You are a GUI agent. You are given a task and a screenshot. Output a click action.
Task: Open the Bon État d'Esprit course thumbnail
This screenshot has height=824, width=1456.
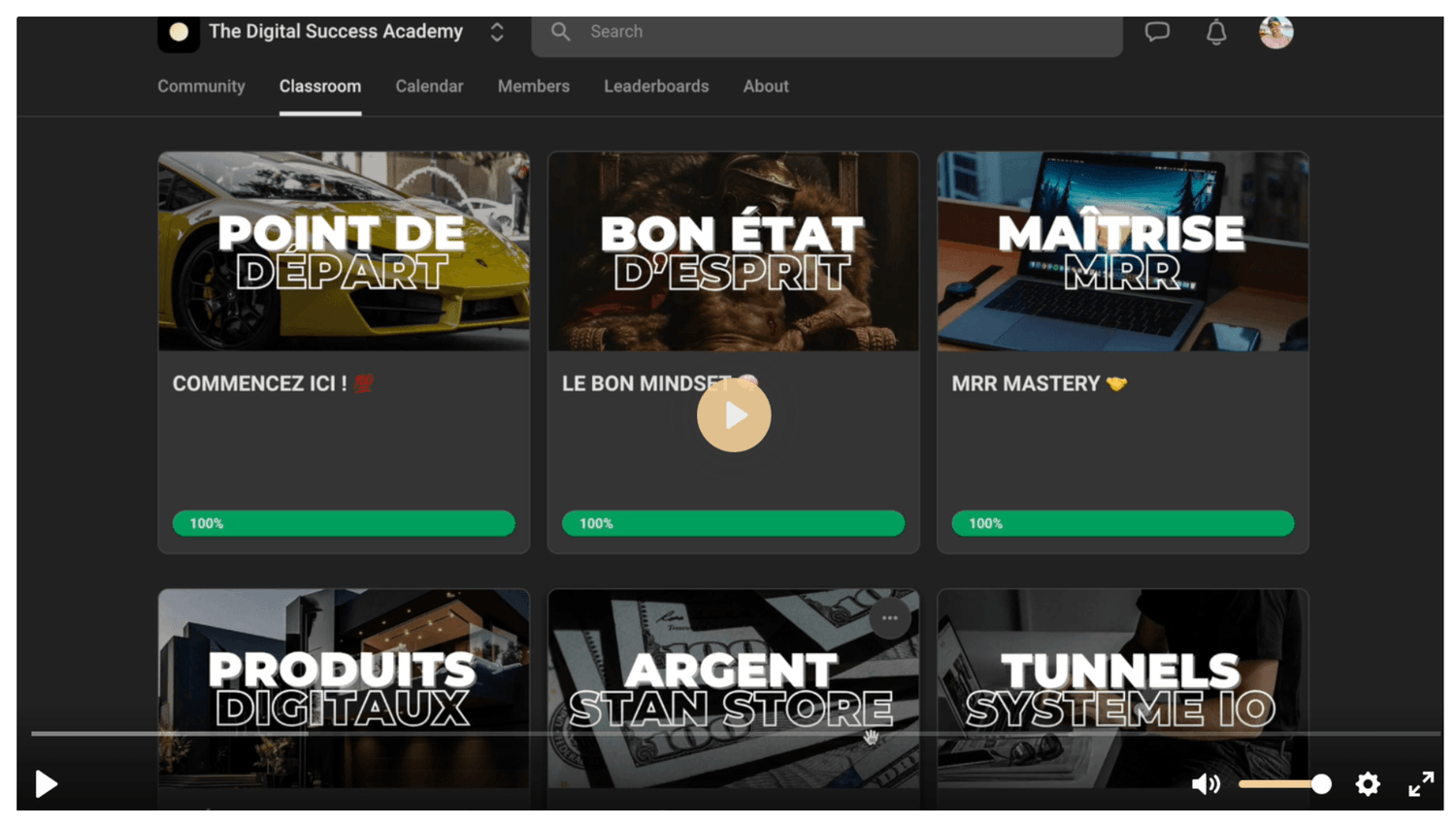(x=734, y=251)
